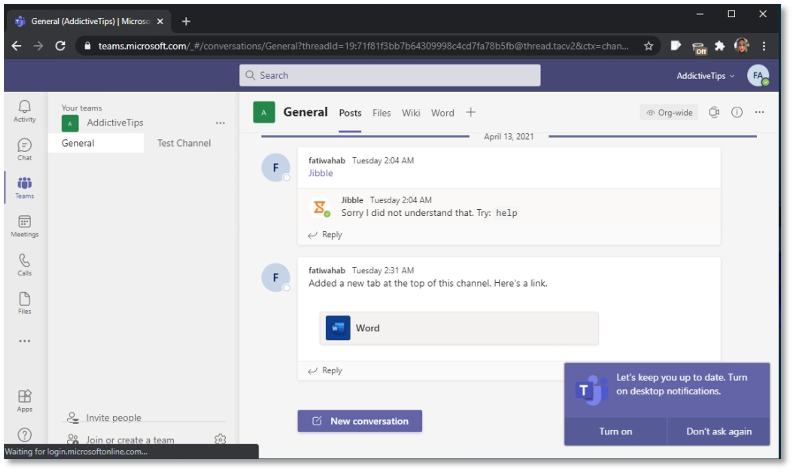Turn on desktop notifications
Screen dimensions: 794x472
pyautogui.click(x=616, y=431)
